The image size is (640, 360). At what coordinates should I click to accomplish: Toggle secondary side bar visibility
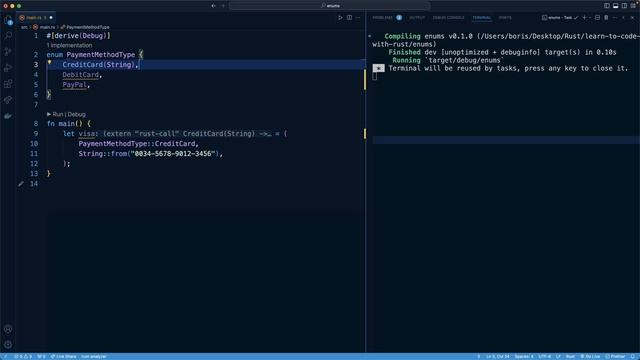tap(624, 6)
